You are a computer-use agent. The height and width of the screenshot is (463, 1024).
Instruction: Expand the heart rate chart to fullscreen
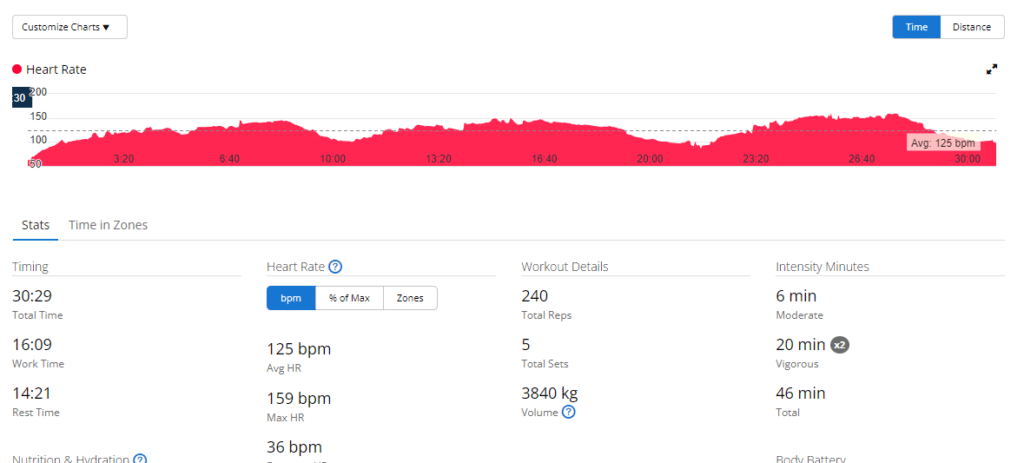(x=992, y=69)
